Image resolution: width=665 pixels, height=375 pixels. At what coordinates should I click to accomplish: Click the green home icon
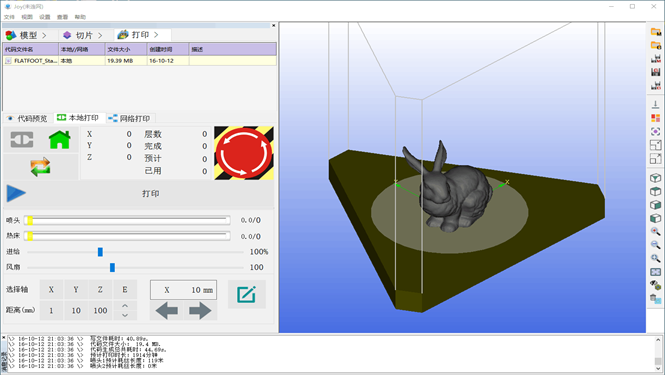(59, 140)
